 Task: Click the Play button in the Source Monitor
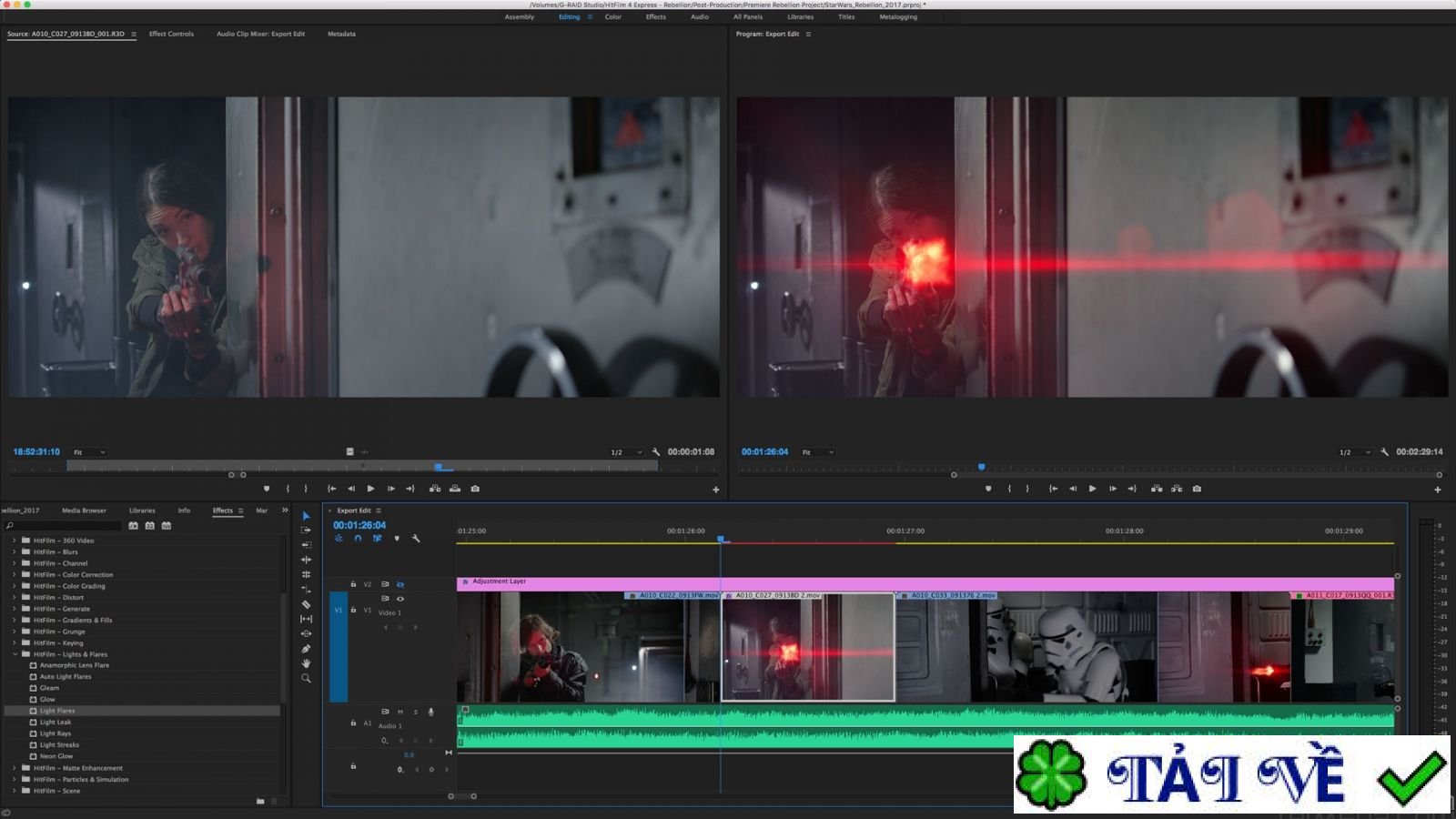point(371,488)
